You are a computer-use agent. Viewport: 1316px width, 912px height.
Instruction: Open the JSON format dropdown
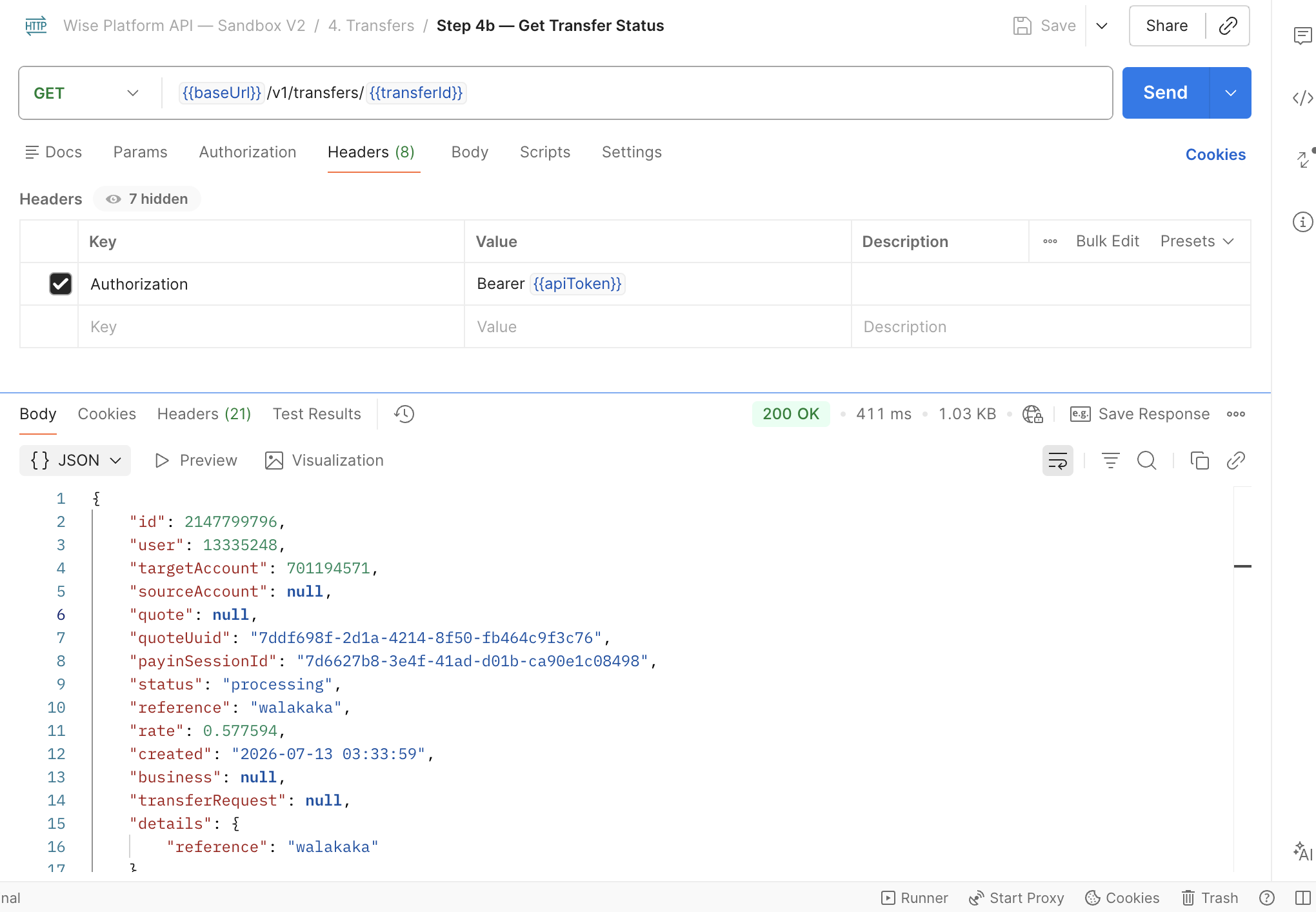point(75,461)
